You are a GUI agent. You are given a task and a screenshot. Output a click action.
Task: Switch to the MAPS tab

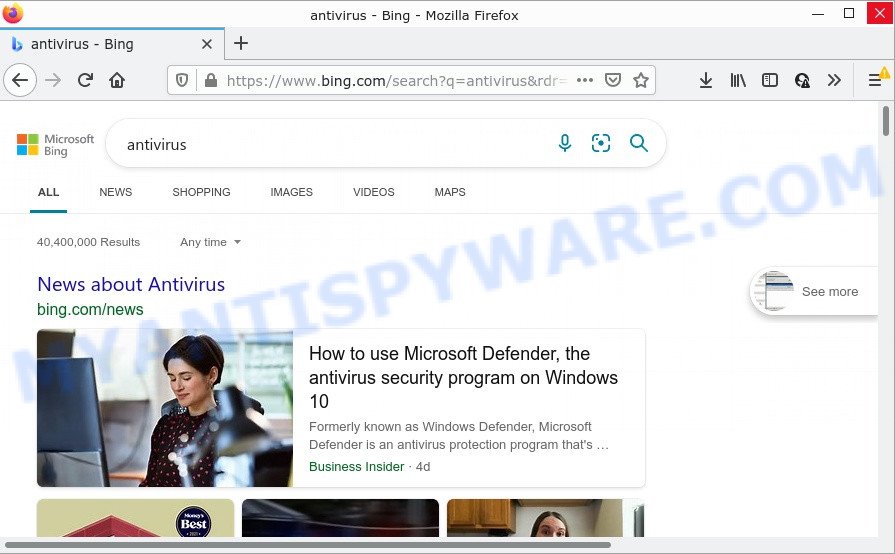[x=450, y=193]
